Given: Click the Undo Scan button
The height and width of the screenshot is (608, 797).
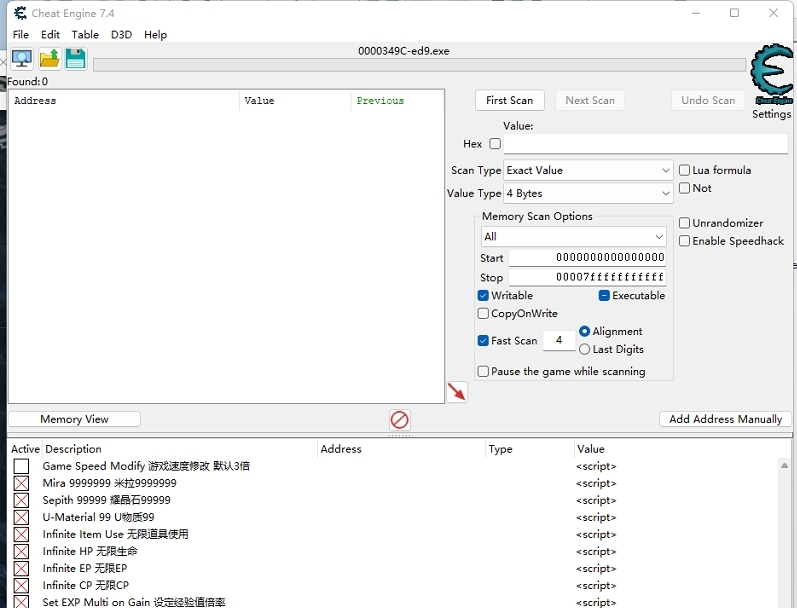Looking at the screenshot, I should coord(708,100).
